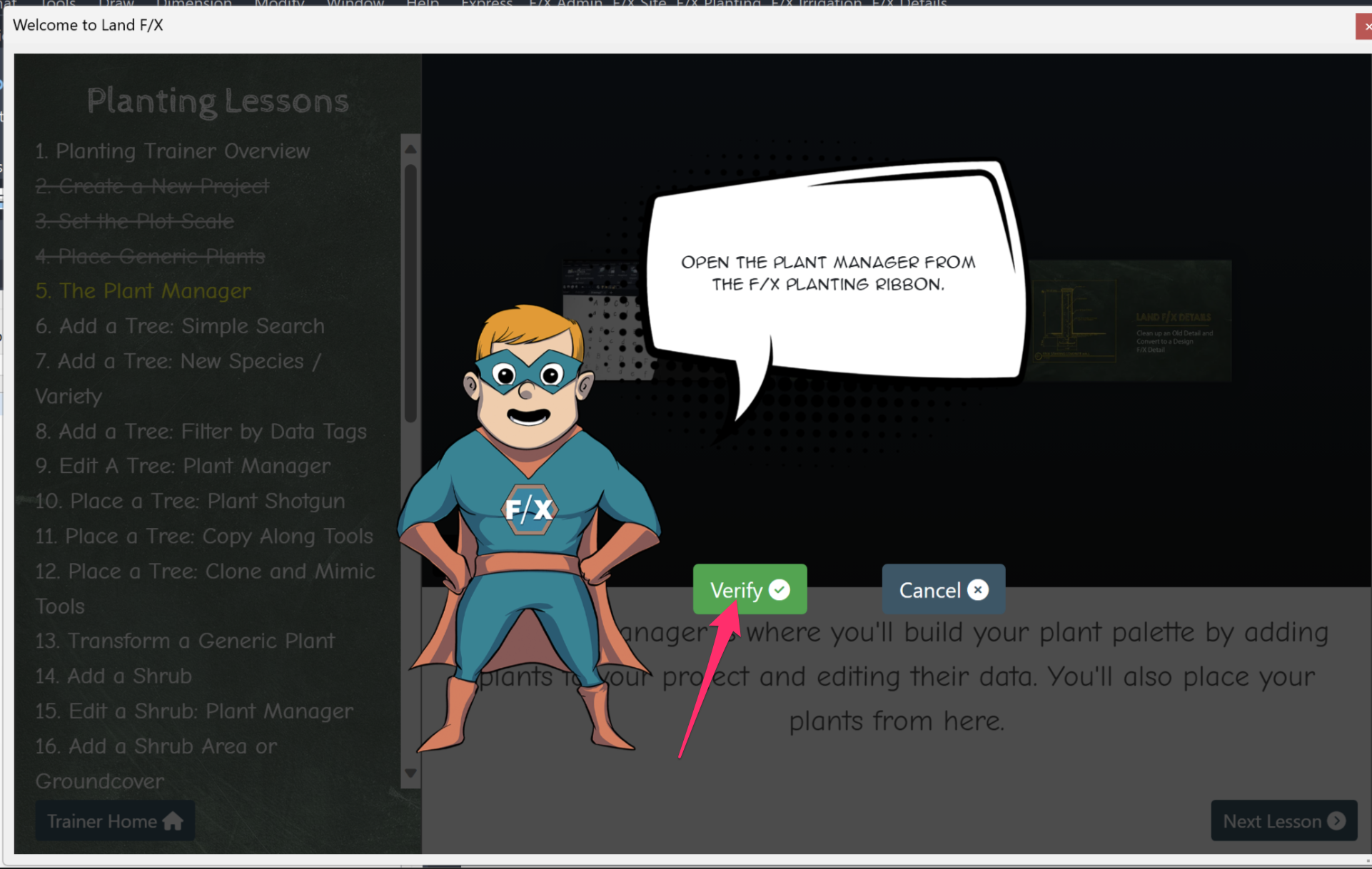
Task: Select lesson 11 Place a Tree: Copy Along Tools
Action: coord(204,535)
